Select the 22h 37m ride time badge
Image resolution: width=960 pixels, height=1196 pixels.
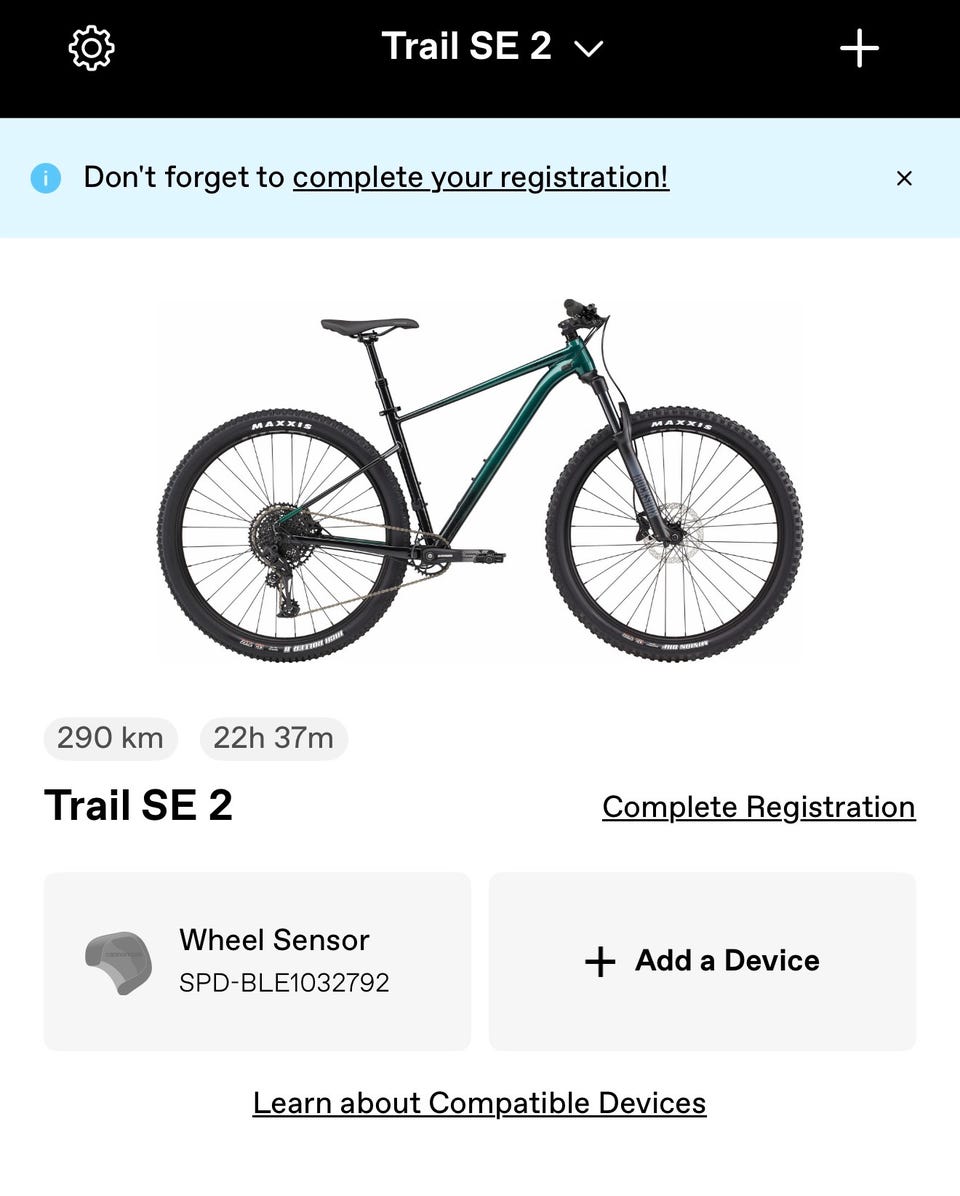click(273, 739)
